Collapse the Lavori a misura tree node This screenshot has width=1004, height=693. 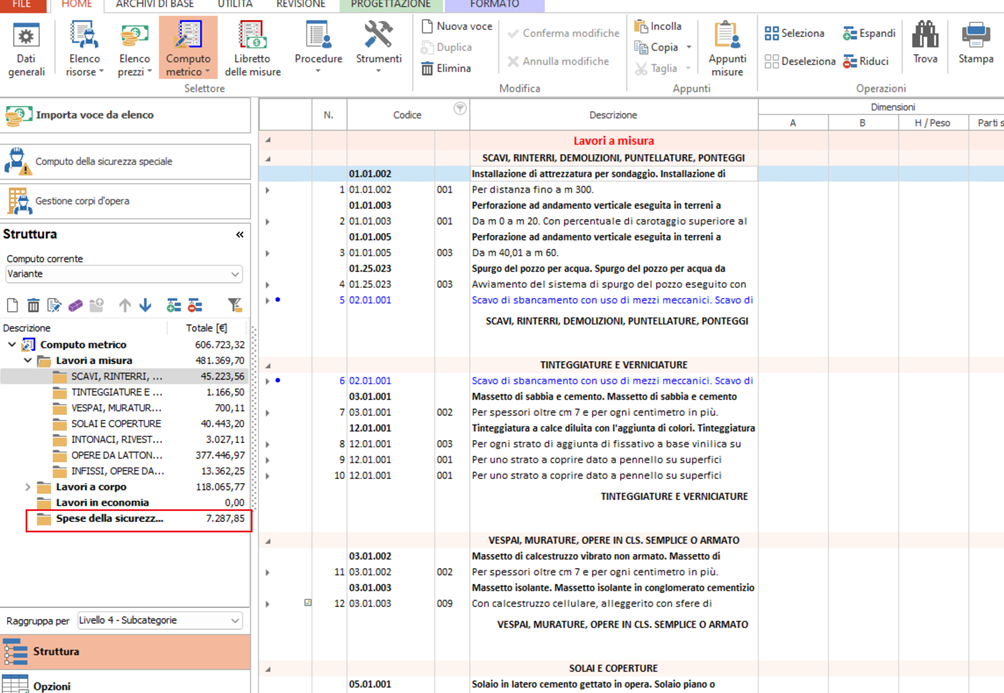click(28, 361)
